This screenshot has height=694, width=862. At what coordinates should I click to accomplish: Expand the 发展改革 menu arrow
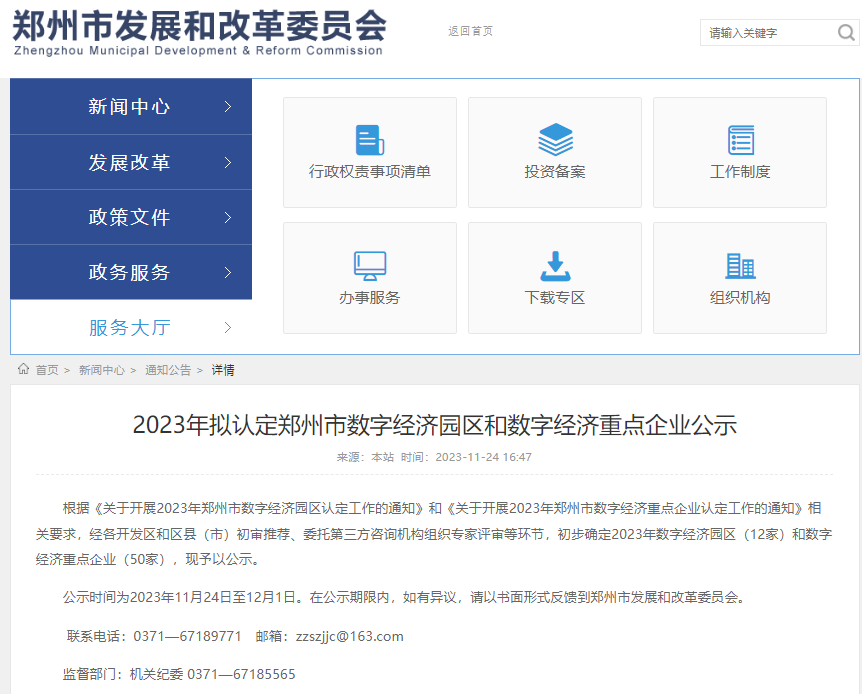tap(228, 161)
